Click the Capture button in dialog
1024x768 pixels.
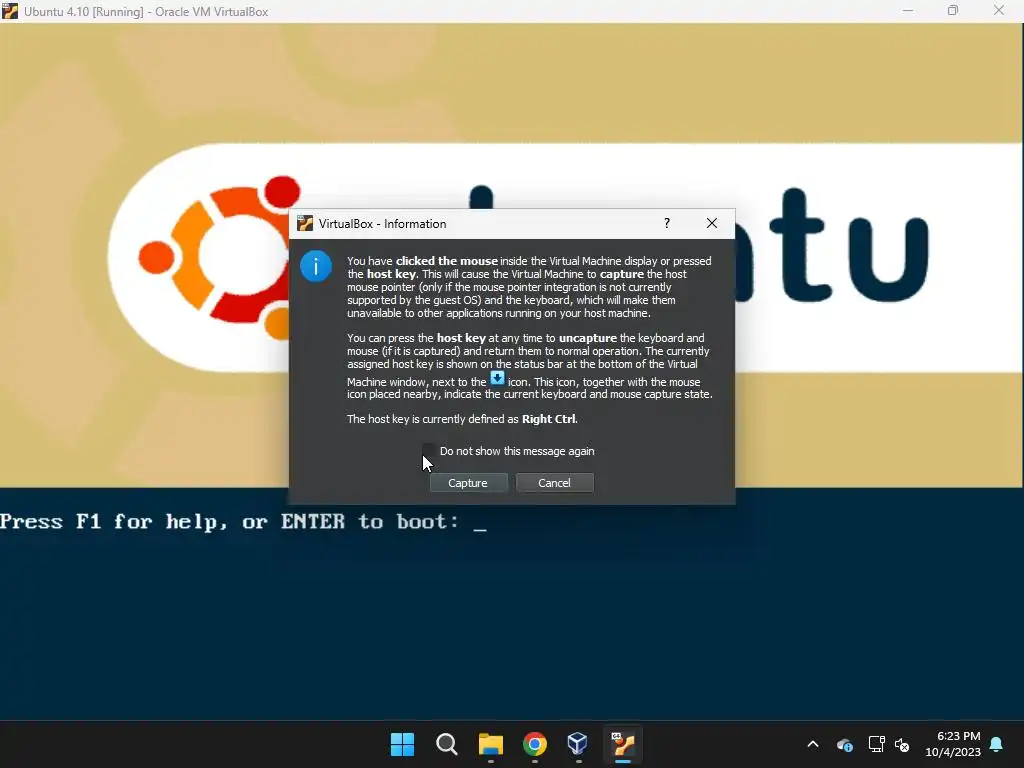pos(468,483)
